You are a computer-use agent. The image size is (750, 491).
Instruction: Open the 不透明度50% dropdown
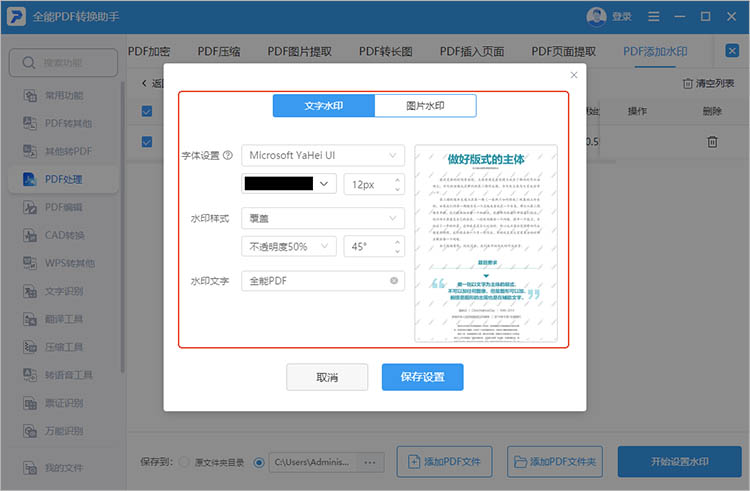(289, 247)
